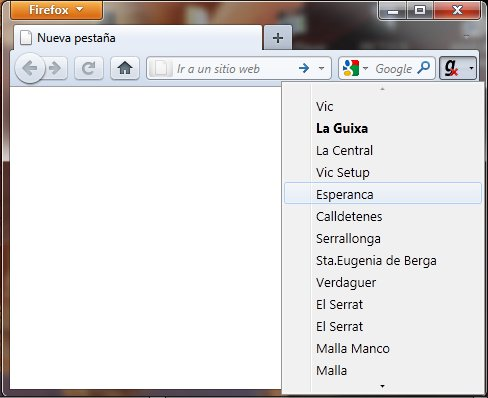Minimize the Firefox window
Screen dimensions: 488x398
point(393,11)
